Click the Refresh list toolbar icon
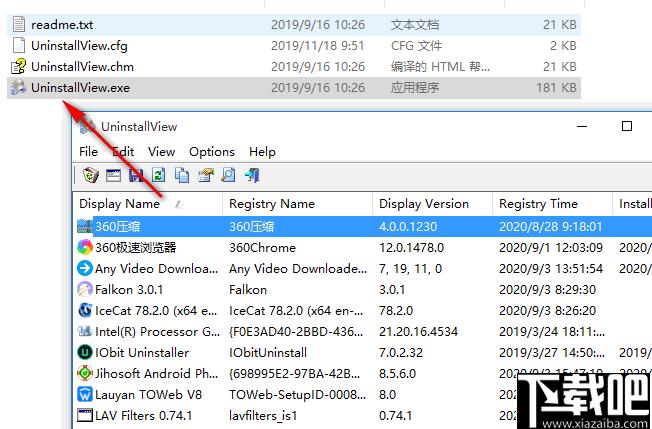The image size is (652, 429). pyautogui.click(x=158, y=176)
